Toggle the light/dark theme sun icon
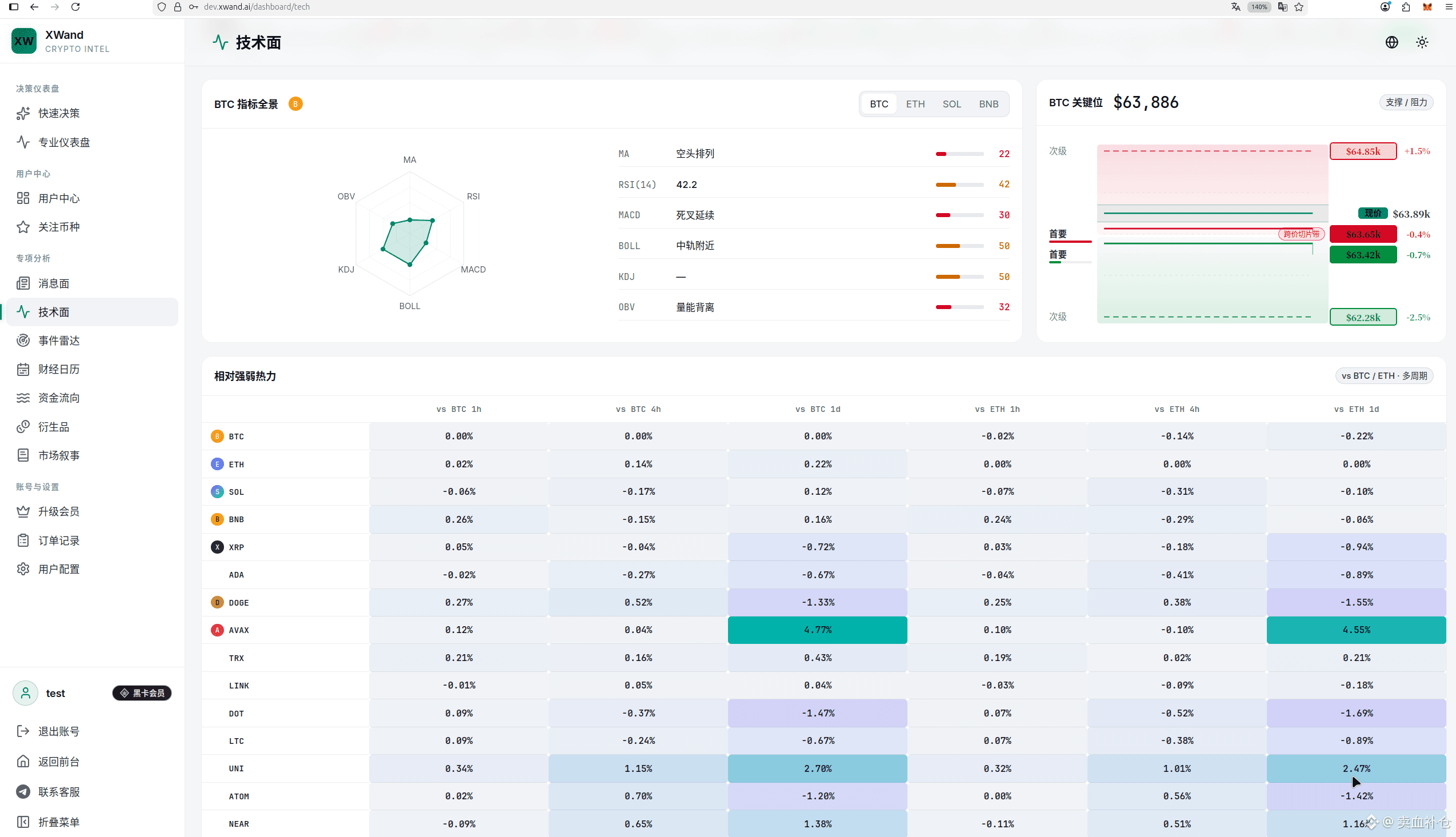 click(1422, 42)
